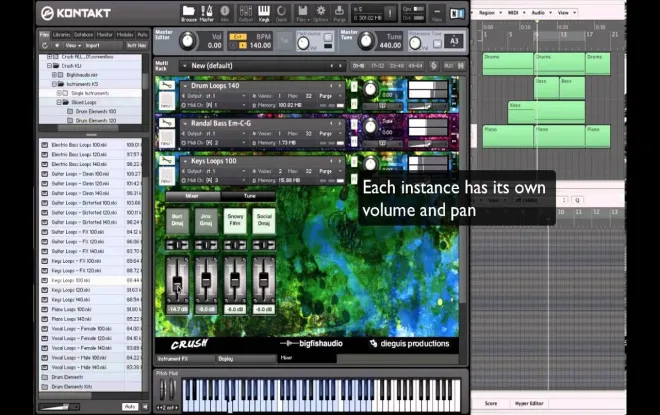Open the Browse panel icon
The image size is (660, 415).
pyautogui.click(x=189, y=13)
